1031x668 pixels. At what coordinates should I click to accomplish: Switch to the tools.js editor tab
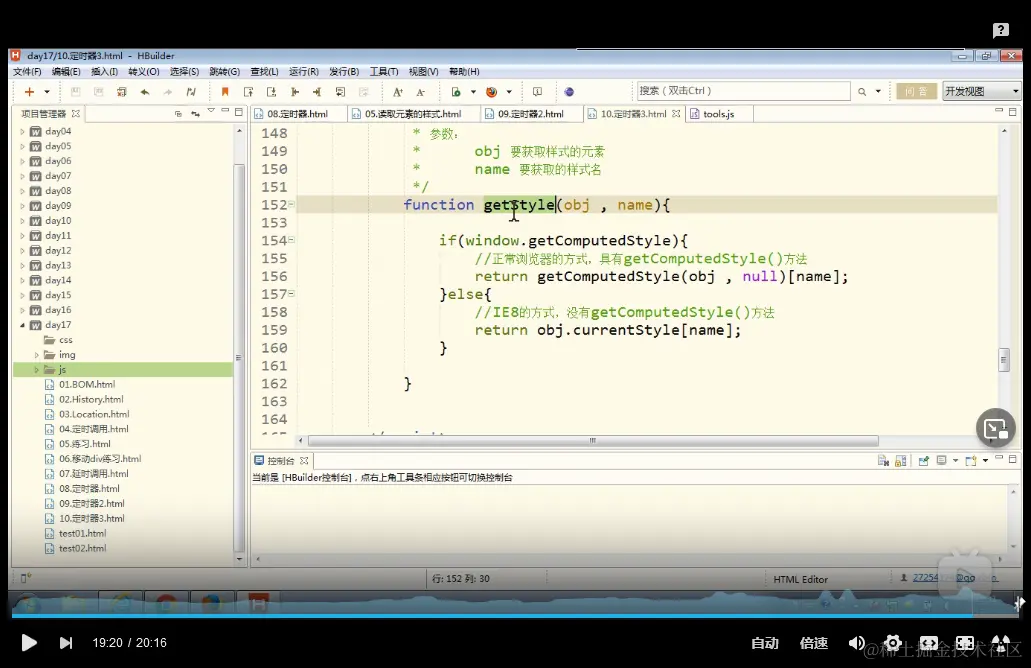click(719, 114)
